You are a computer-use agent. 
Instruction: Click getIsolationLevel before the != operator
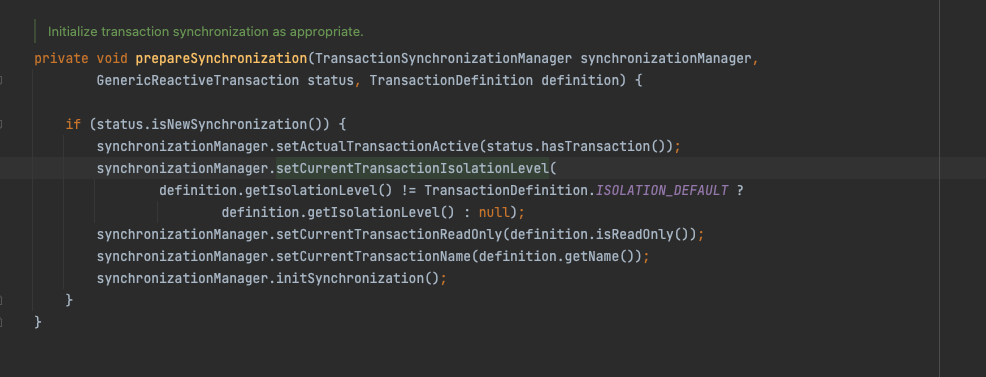[311, 190]
